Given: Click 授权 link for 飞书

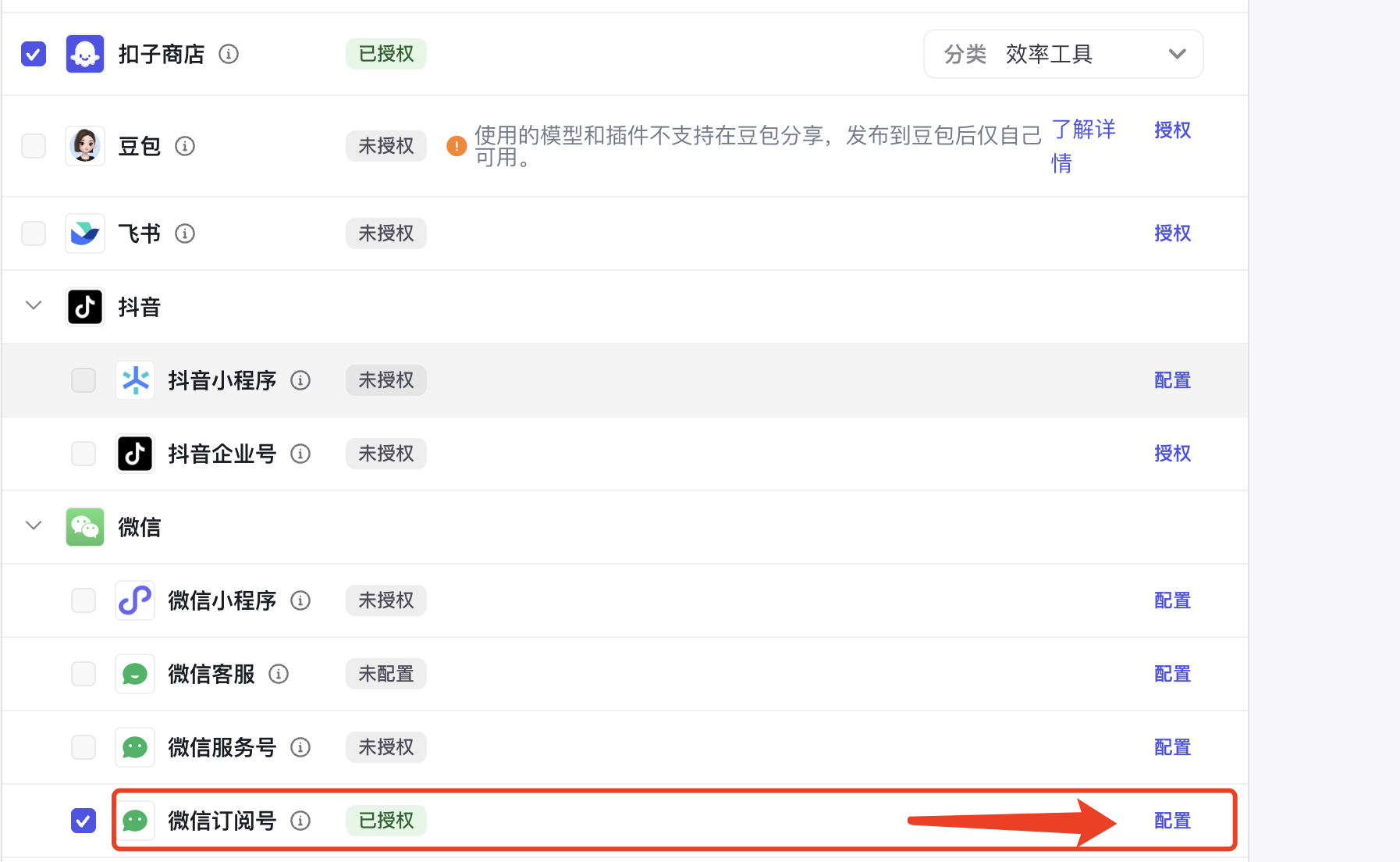Looking at the screenshot, I should pyautogui.click(x=1172, y=233).
